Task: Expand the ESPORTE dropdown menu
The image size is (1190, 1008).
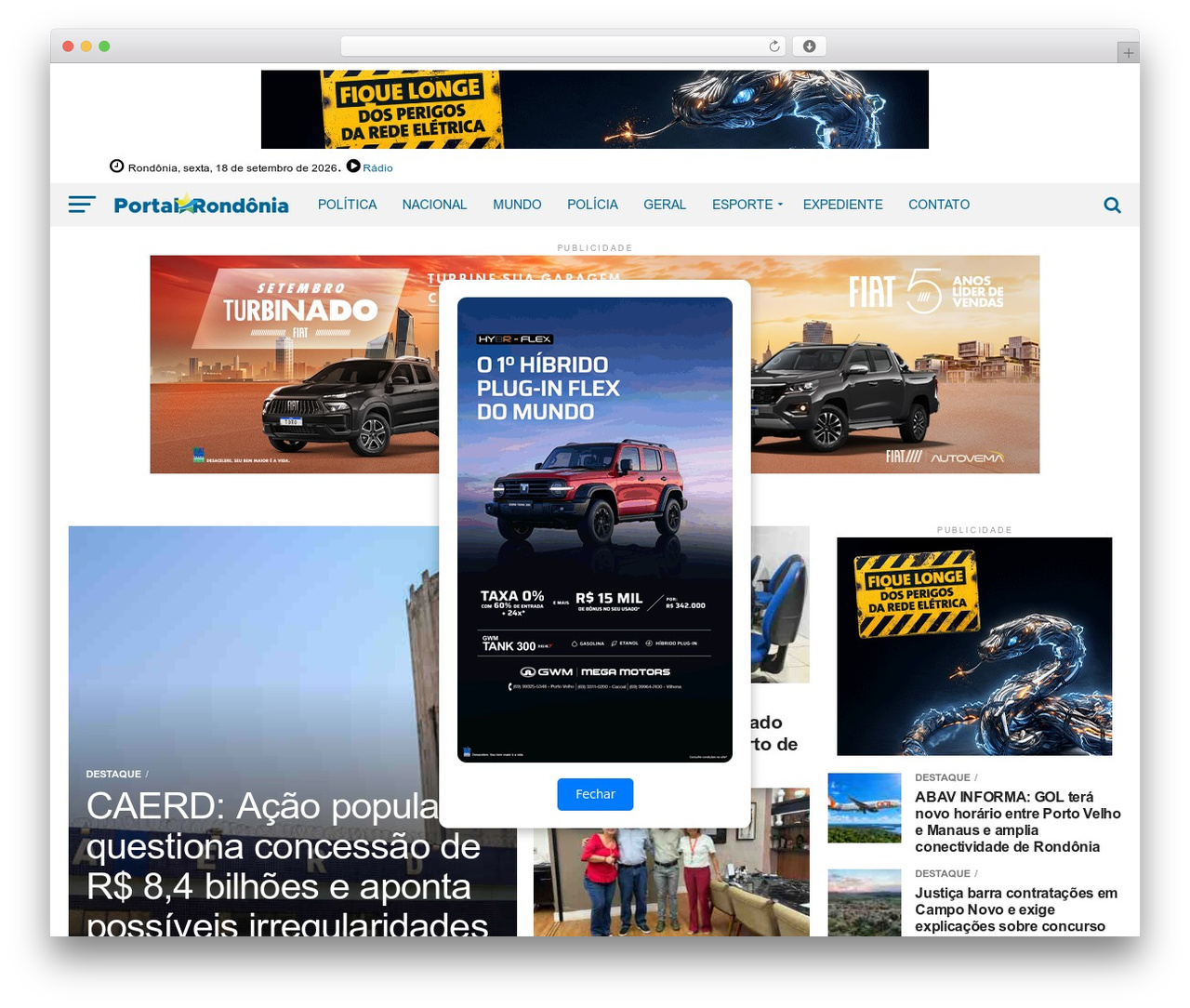Action: 747,205
